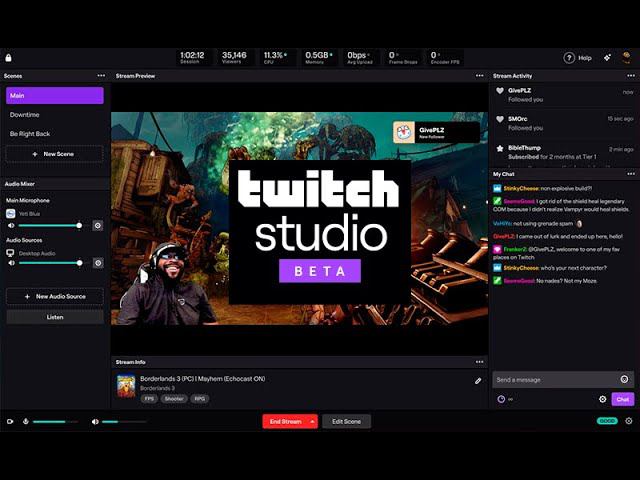Open the Help question mark icon

[569, 58]
